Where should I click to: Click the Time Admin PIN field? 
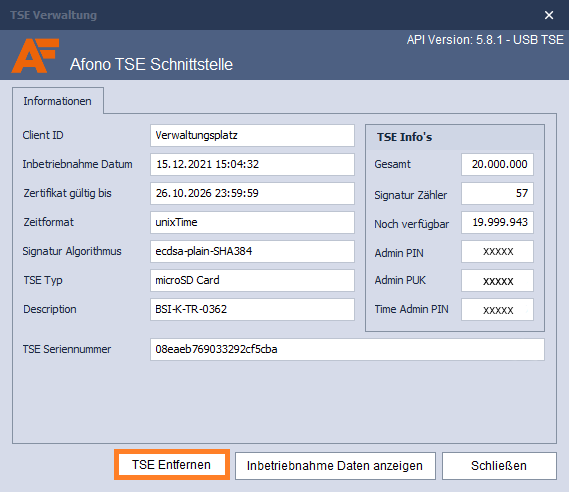click(x=497, y=309)
